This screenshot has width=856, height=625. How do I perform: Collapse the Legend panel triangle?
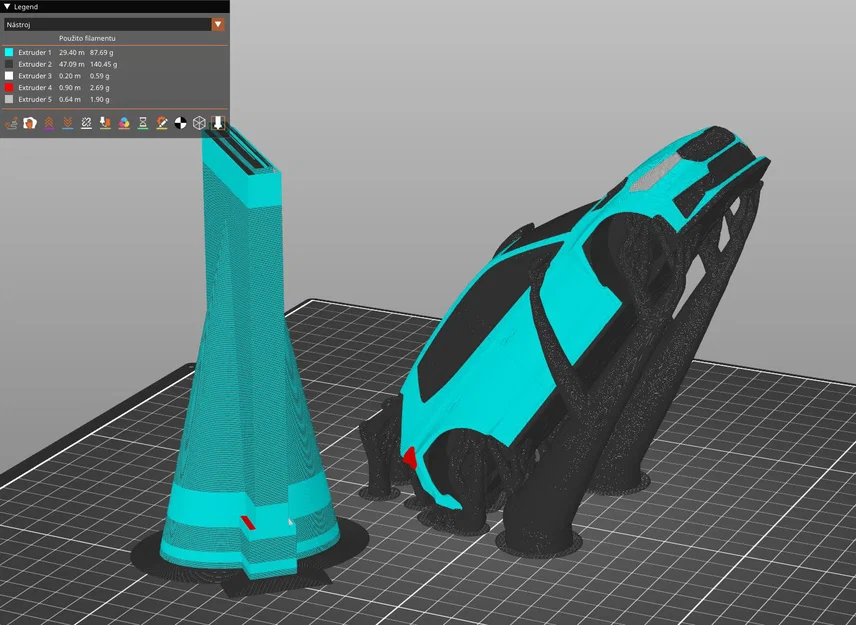(x=7, y=7)
